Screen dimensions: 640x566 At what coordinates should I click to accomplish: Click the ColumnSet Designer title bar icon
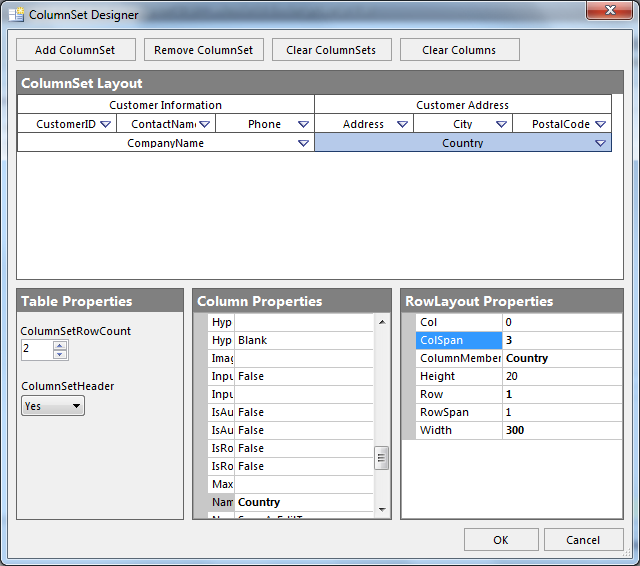pos(16,15)
